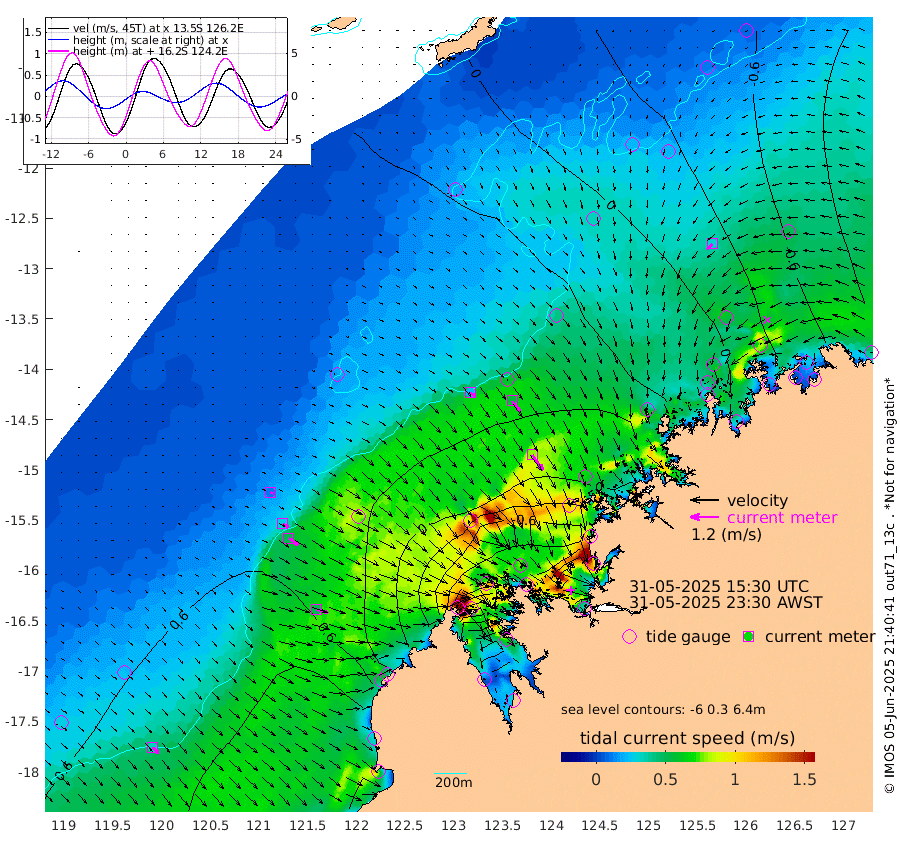Screen dimensions: 900x846
Task: Click the '-0.6' contour label near top right
Action: tap(754, 72)
